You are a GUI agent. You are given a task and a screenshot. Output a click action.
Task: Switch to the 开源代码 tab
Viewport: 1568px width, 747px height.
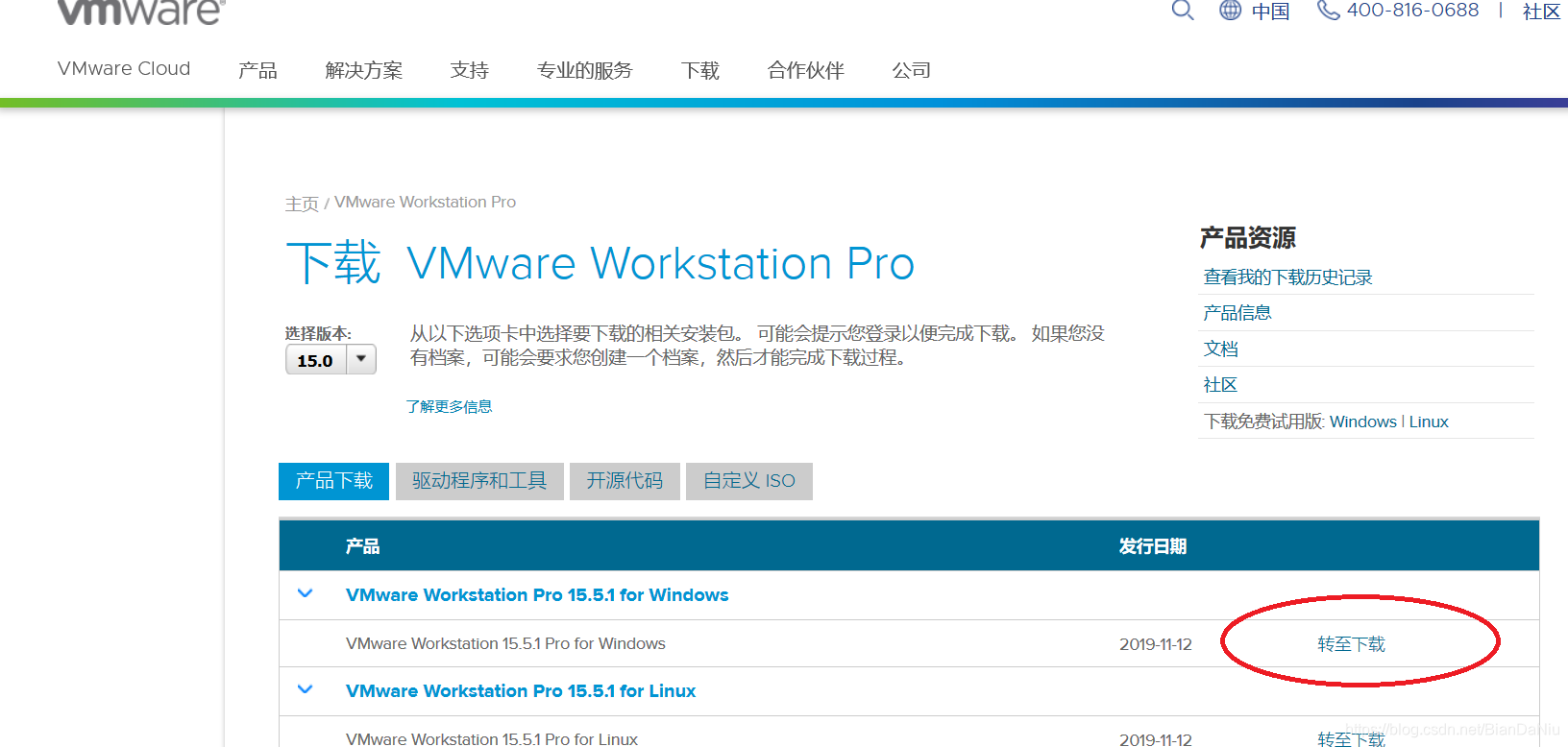click(x=625, y=481)
